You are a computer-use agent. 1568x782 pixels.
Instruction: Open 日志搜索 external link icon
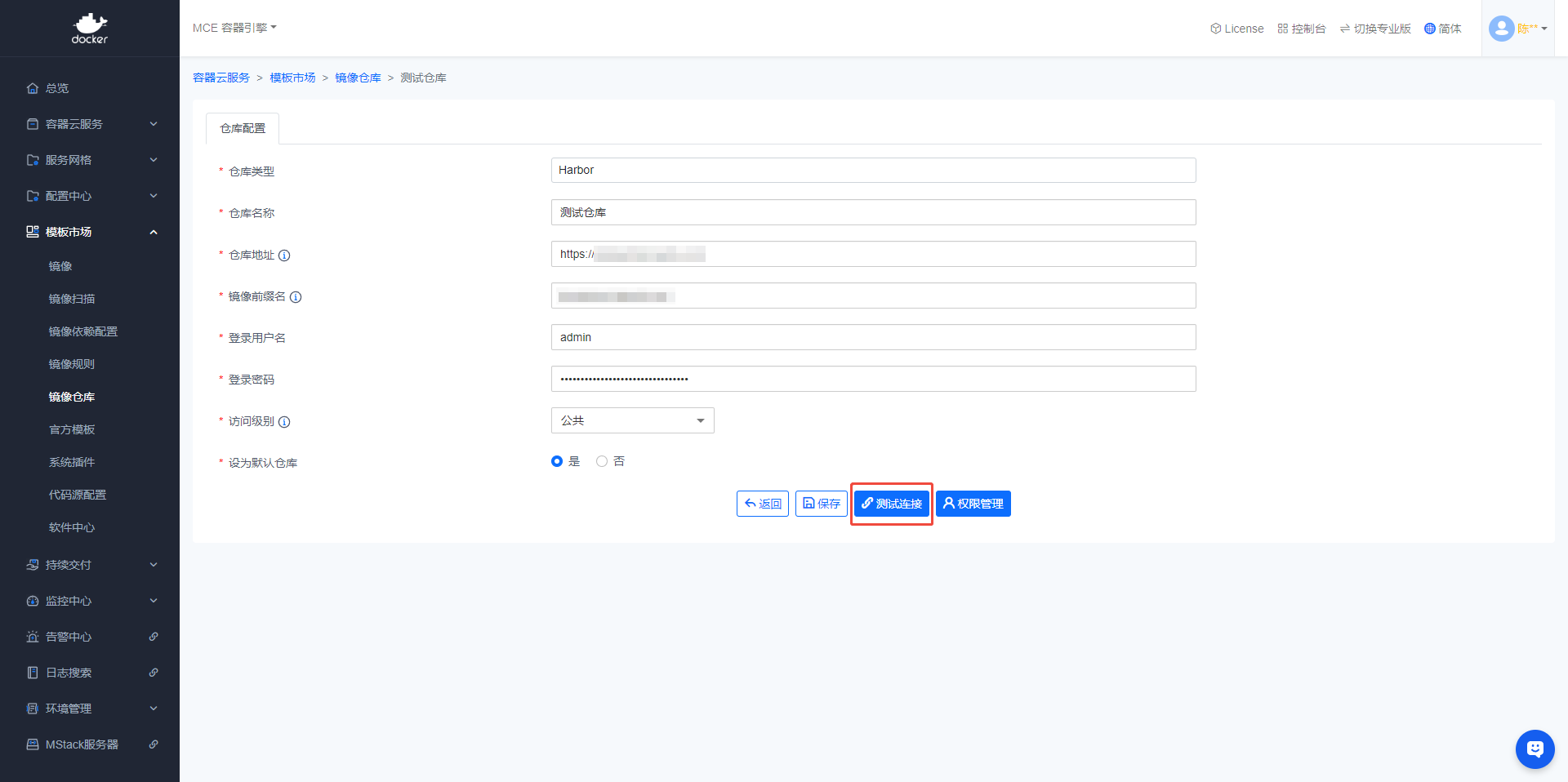[154, 673]
